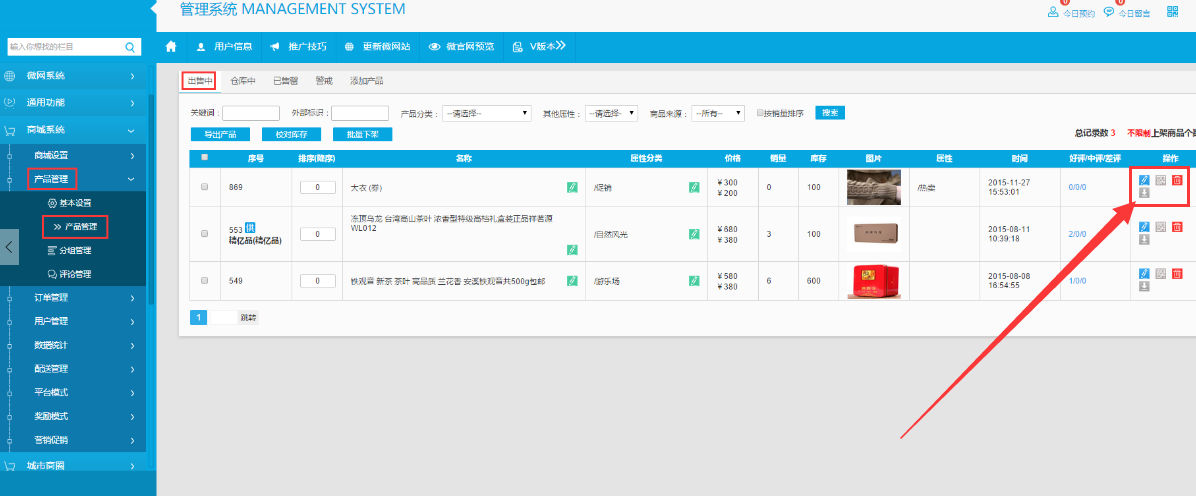Open the 产品分类 dropdown
This screenshot has height=496, width=1196.
[486, 113]
